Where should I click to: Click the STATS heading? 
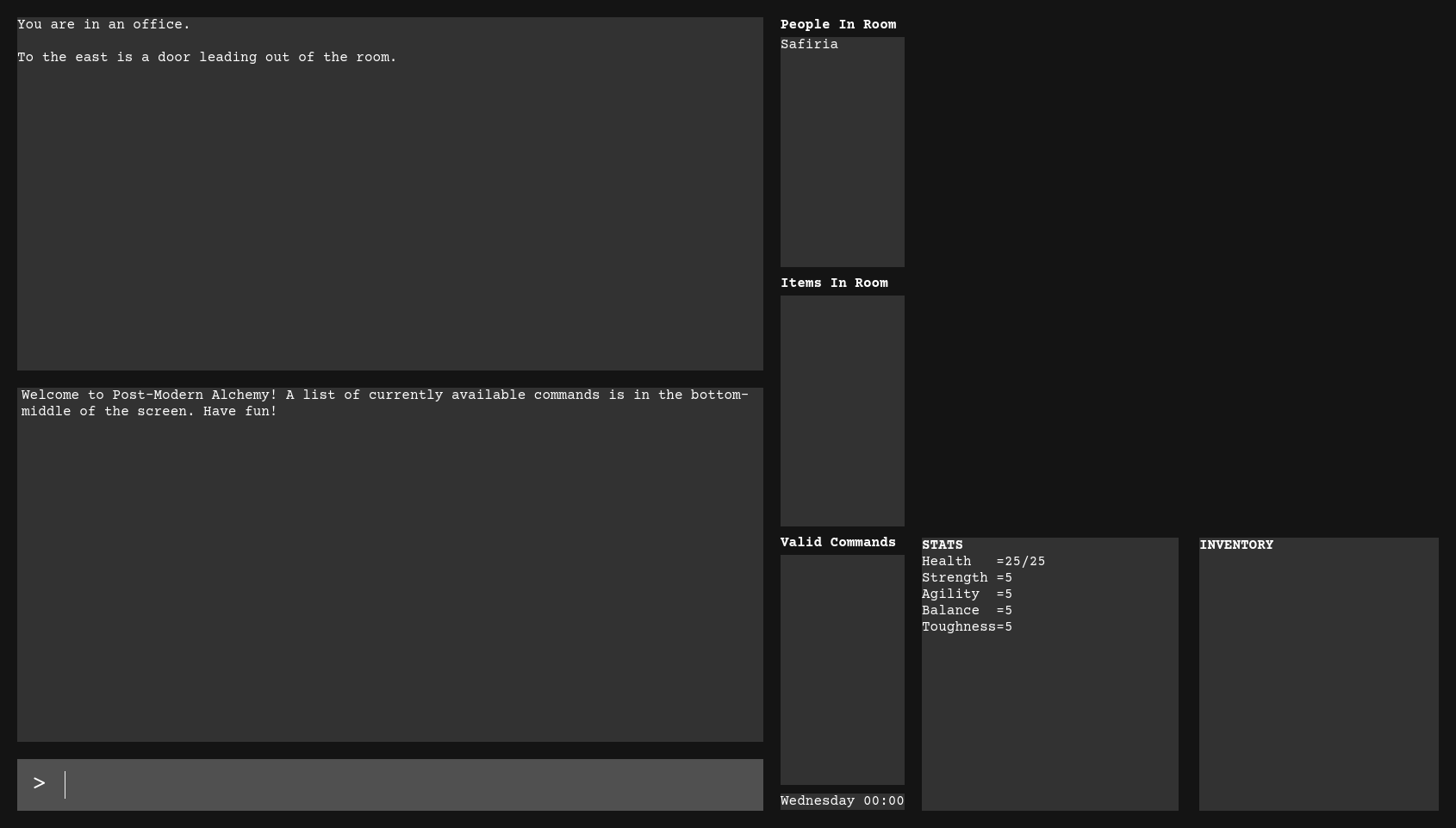[x=942, y=545]
